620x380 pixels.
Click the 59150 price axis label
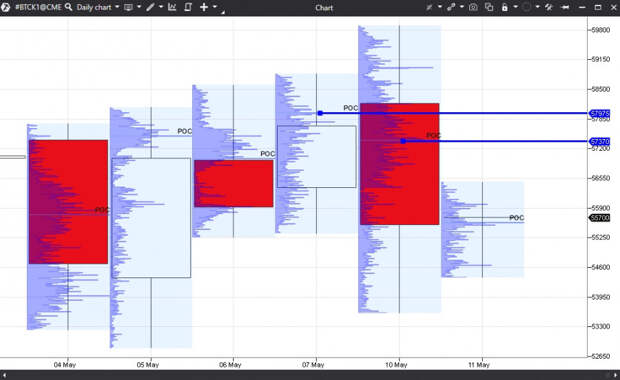coord(601,59)
